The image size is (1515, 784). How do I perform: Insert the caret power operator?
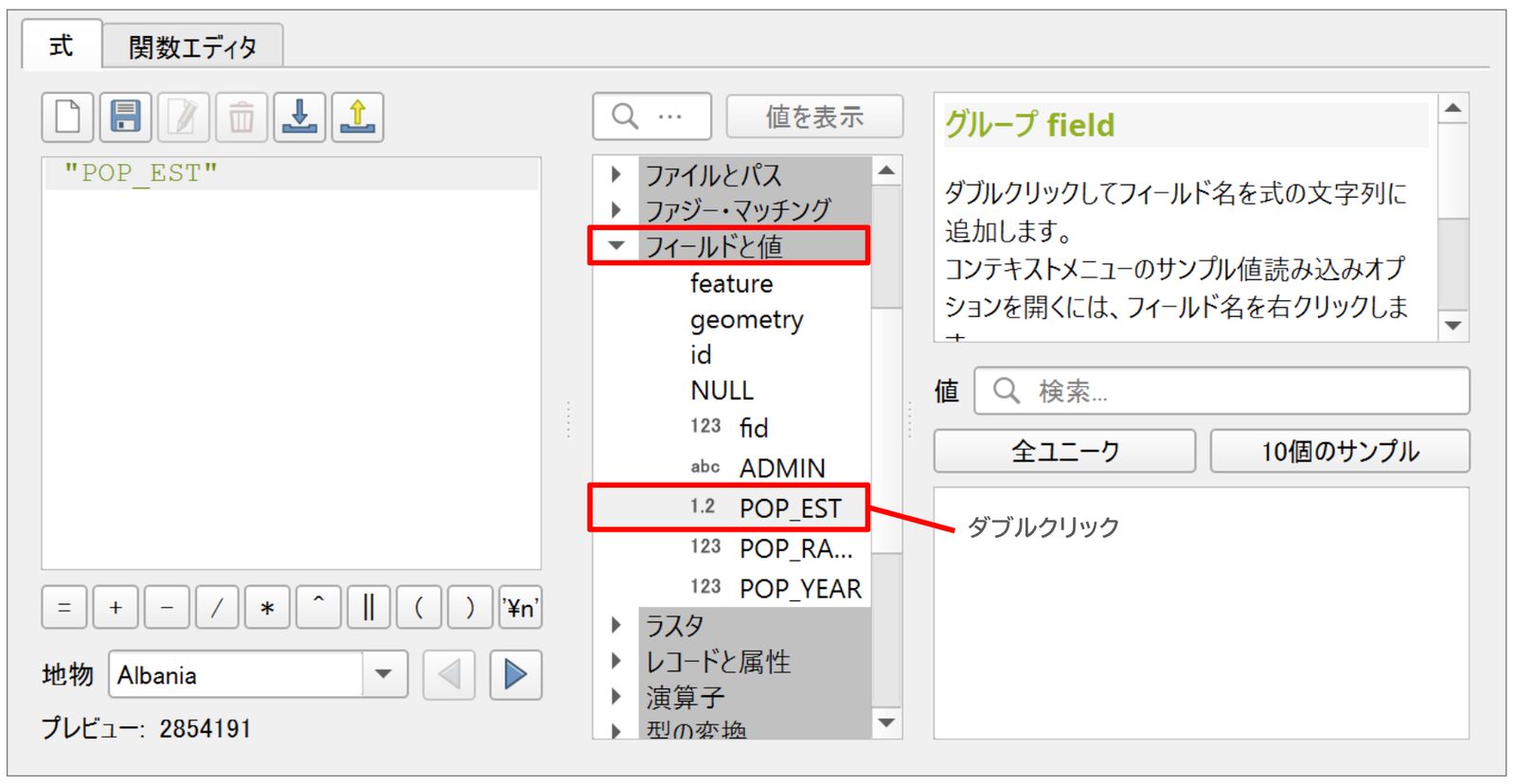coord(318,607)
